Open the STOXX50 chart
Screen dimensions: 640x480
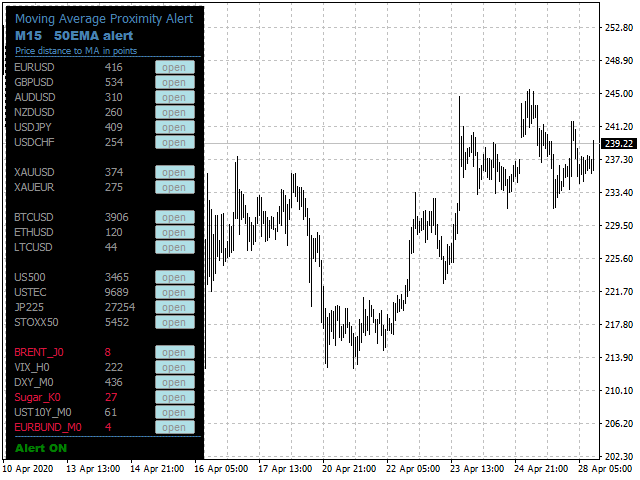pos(175,322)
